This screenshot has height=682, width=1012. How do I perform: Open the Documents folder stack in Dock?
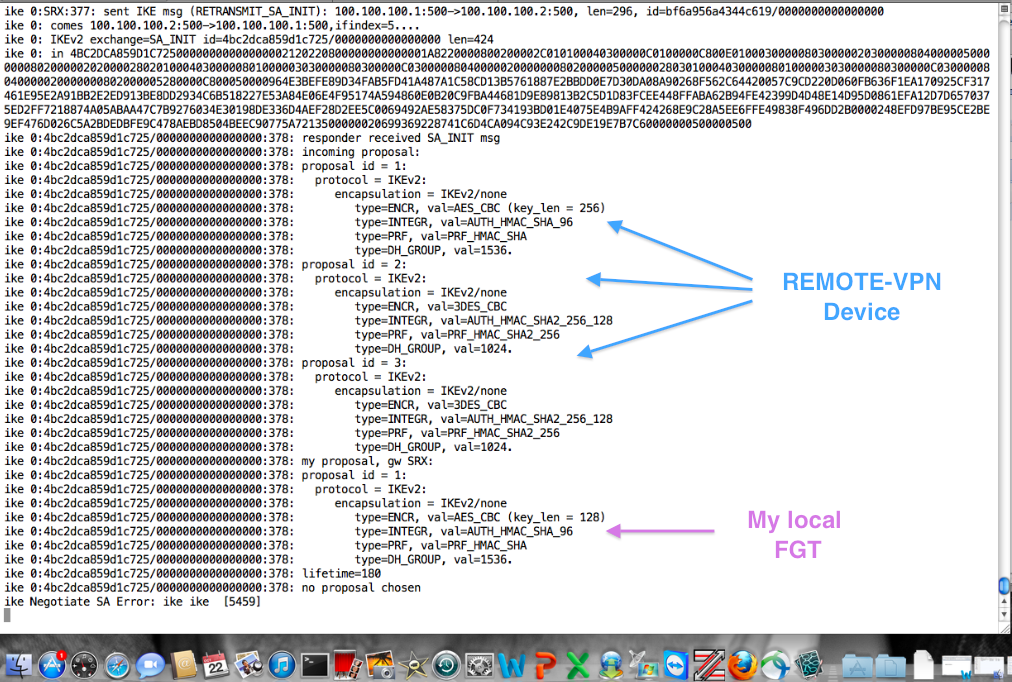pyautogui.click(x=890, y=666)
